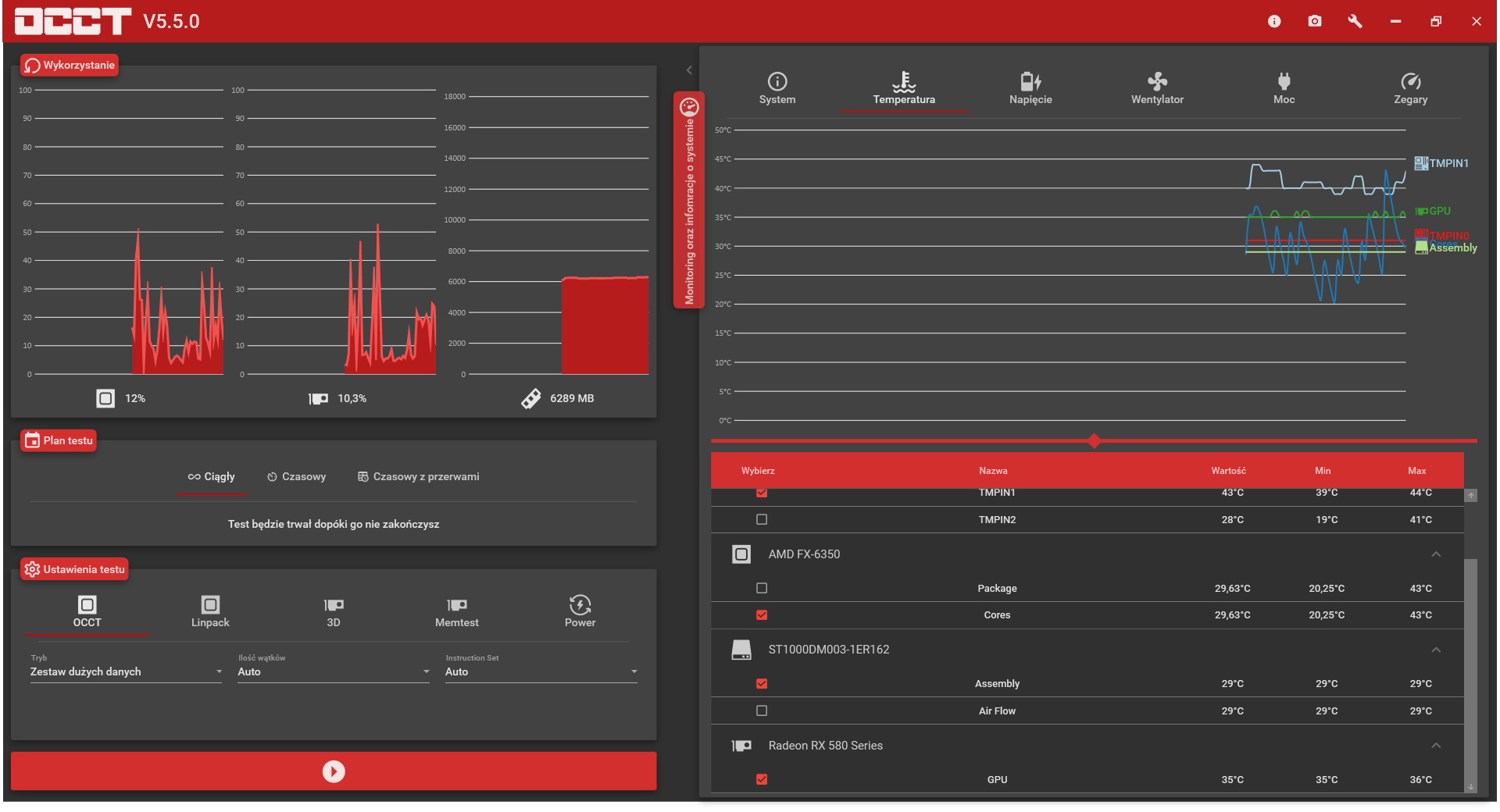This screenshot has width=1500, height=812.
Task: Switch to the Temperatura tab
Action: pyautogui.click(x=904, y=88)
